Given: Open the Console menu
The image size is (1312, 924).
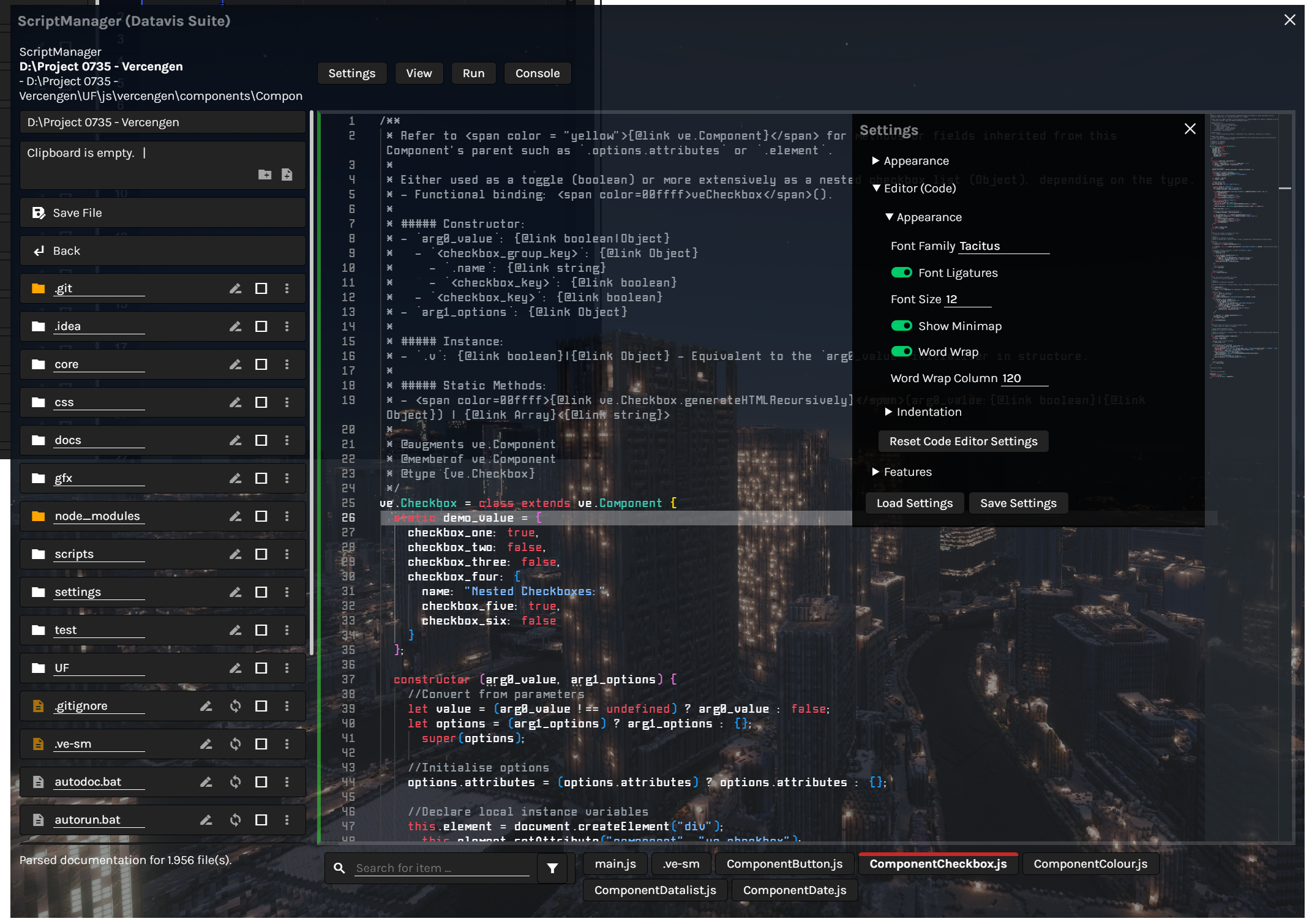Looking at the screenshot, I should [x=537, y=73].
